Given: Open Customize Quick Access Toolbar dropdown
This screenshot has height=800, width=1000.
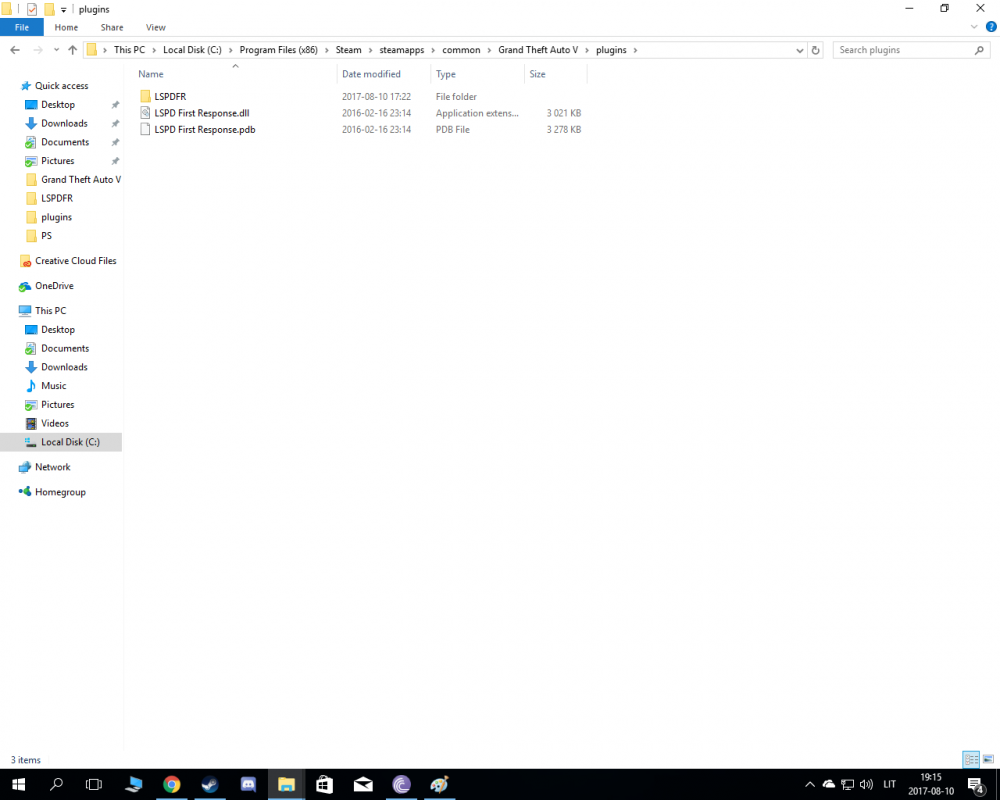Looking at the screenshot, I should [x=63, y=10].
